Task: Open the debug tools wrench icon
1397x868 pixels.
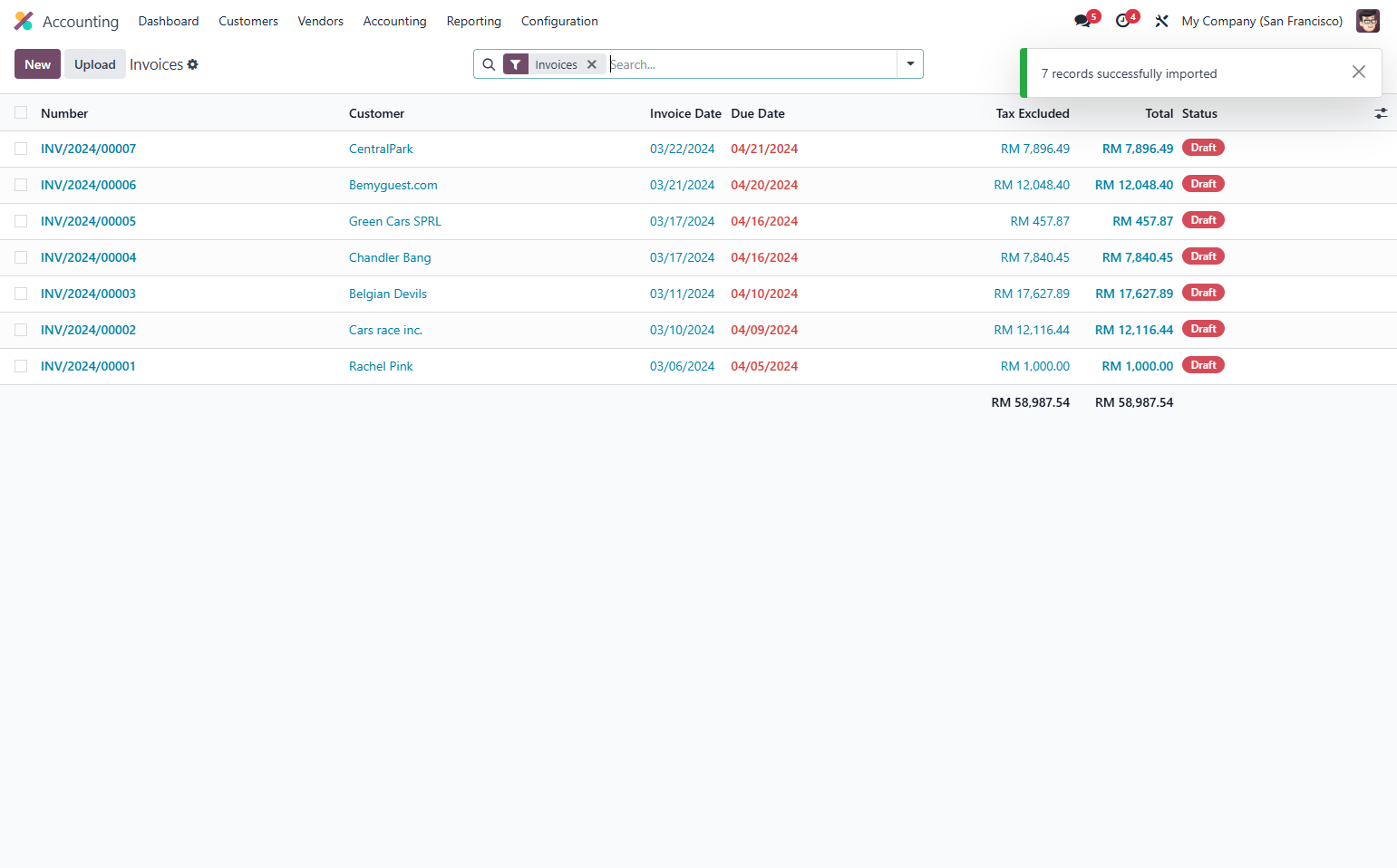Action: tap(1161, 21)
